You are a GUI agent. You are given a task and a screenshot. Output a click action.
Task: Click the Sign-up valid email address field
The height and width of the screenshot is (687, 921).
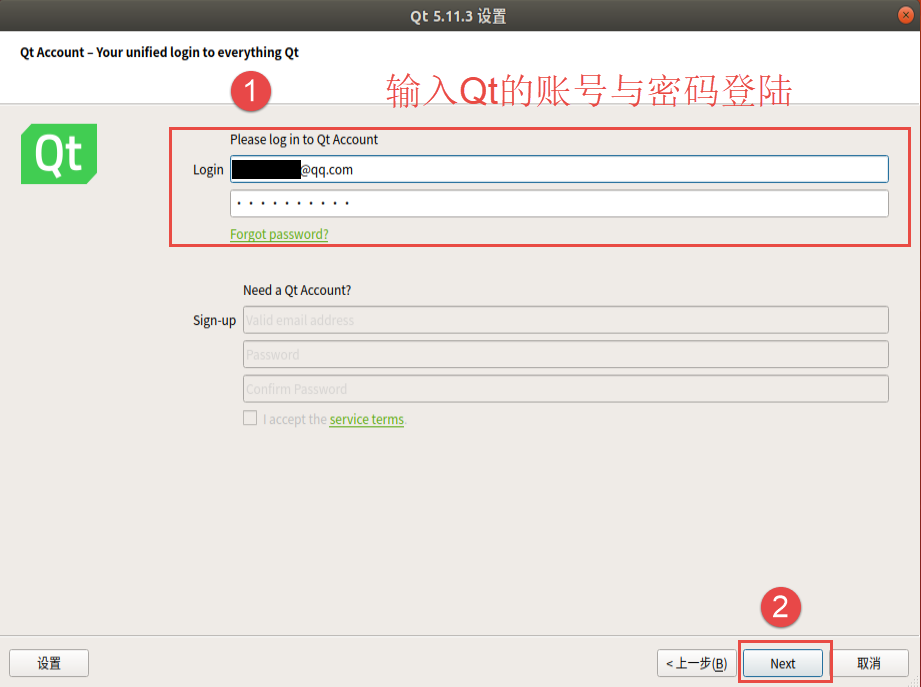566,320
